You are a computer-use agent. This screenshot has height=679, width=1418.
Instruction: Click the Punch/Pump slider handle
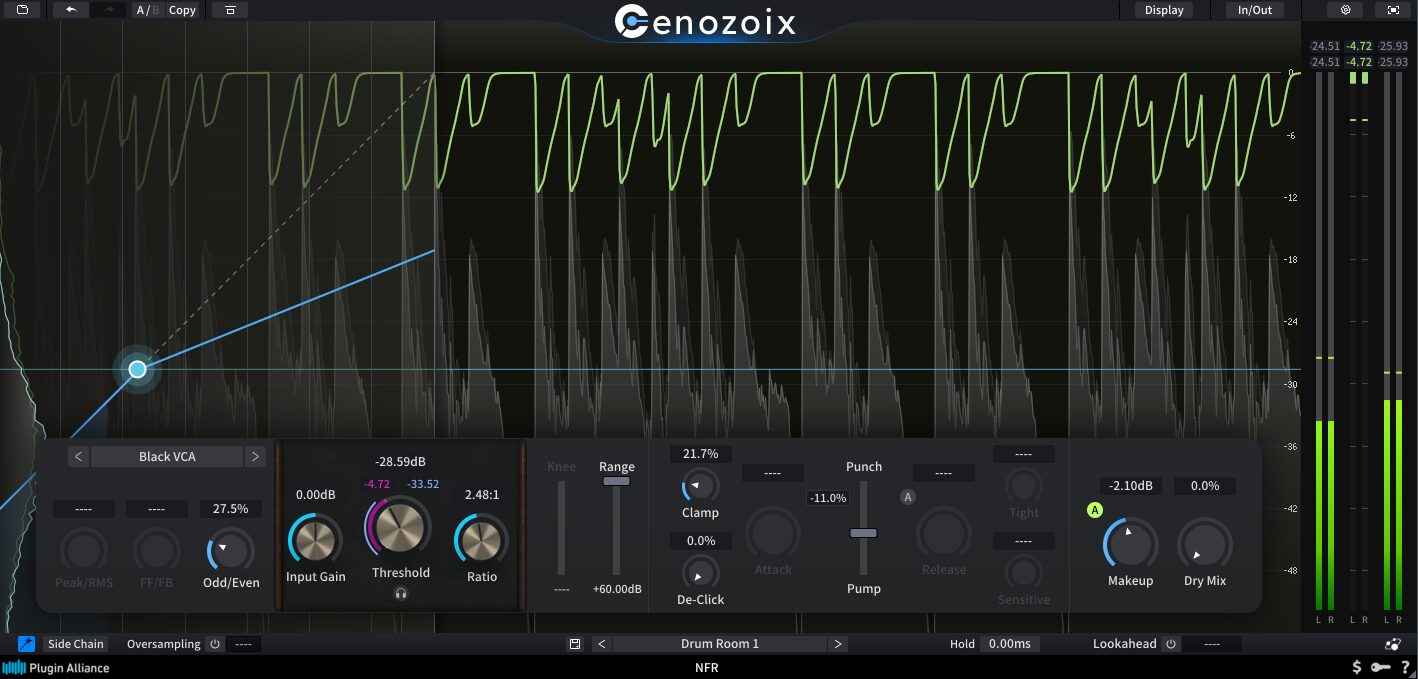point(863,533)
